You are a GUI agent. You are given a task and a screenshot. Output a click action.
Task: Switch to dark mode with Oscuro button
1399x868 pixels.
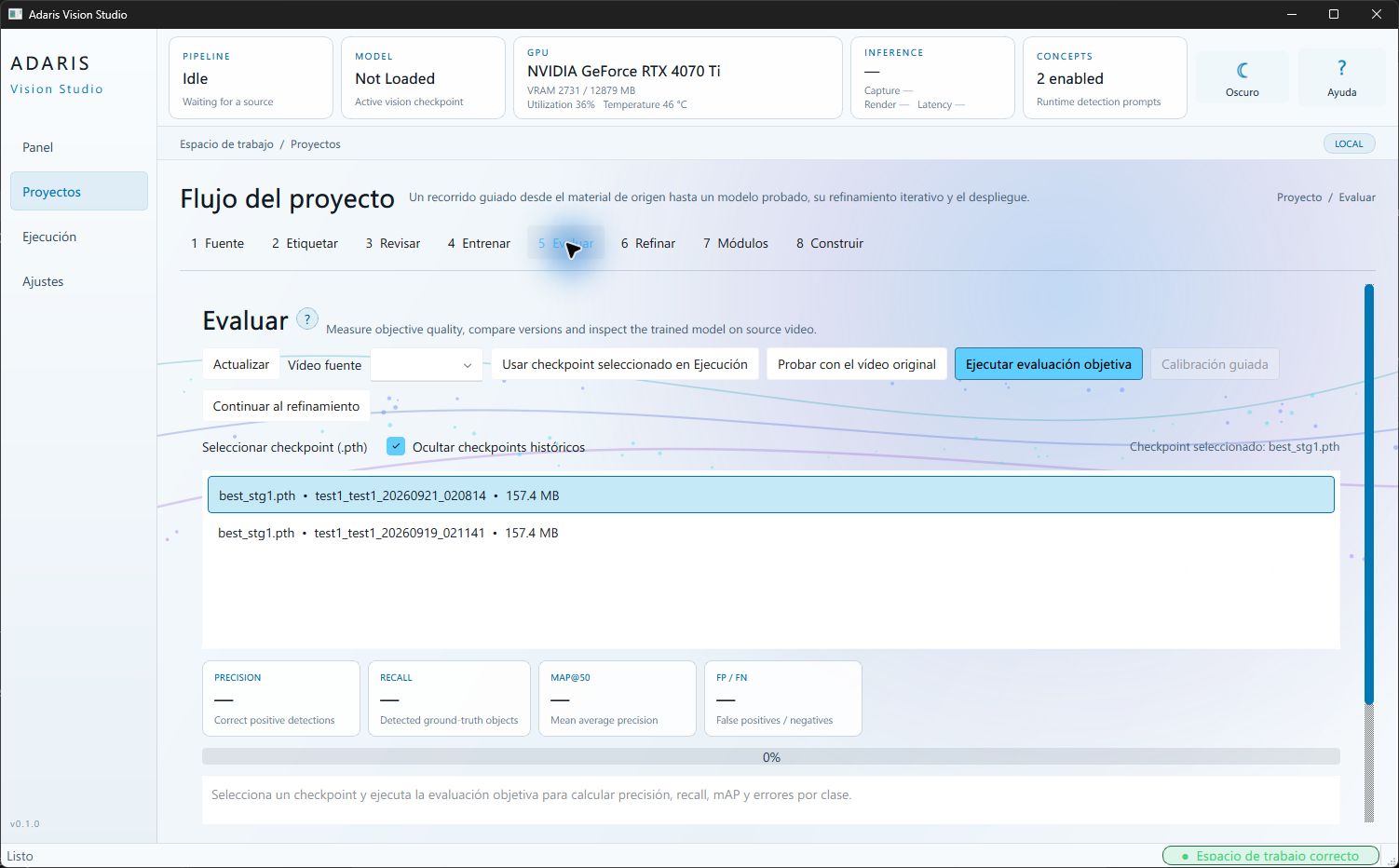(x=1242, y=77)
